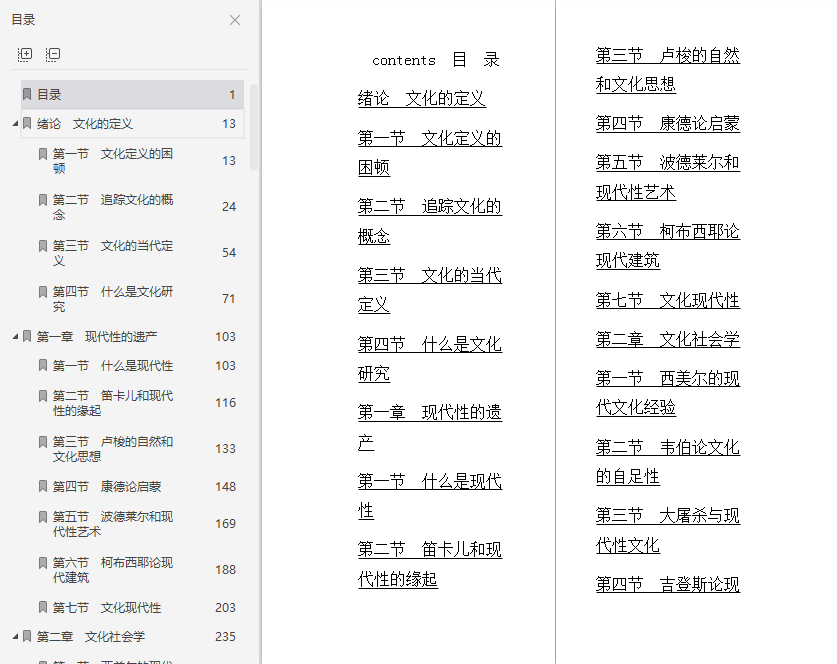This screenshot has width=837, height=664.
Task: Click bookmark icon beside 第四节 什么是文化研究
Action: click(x=43, y=291)
